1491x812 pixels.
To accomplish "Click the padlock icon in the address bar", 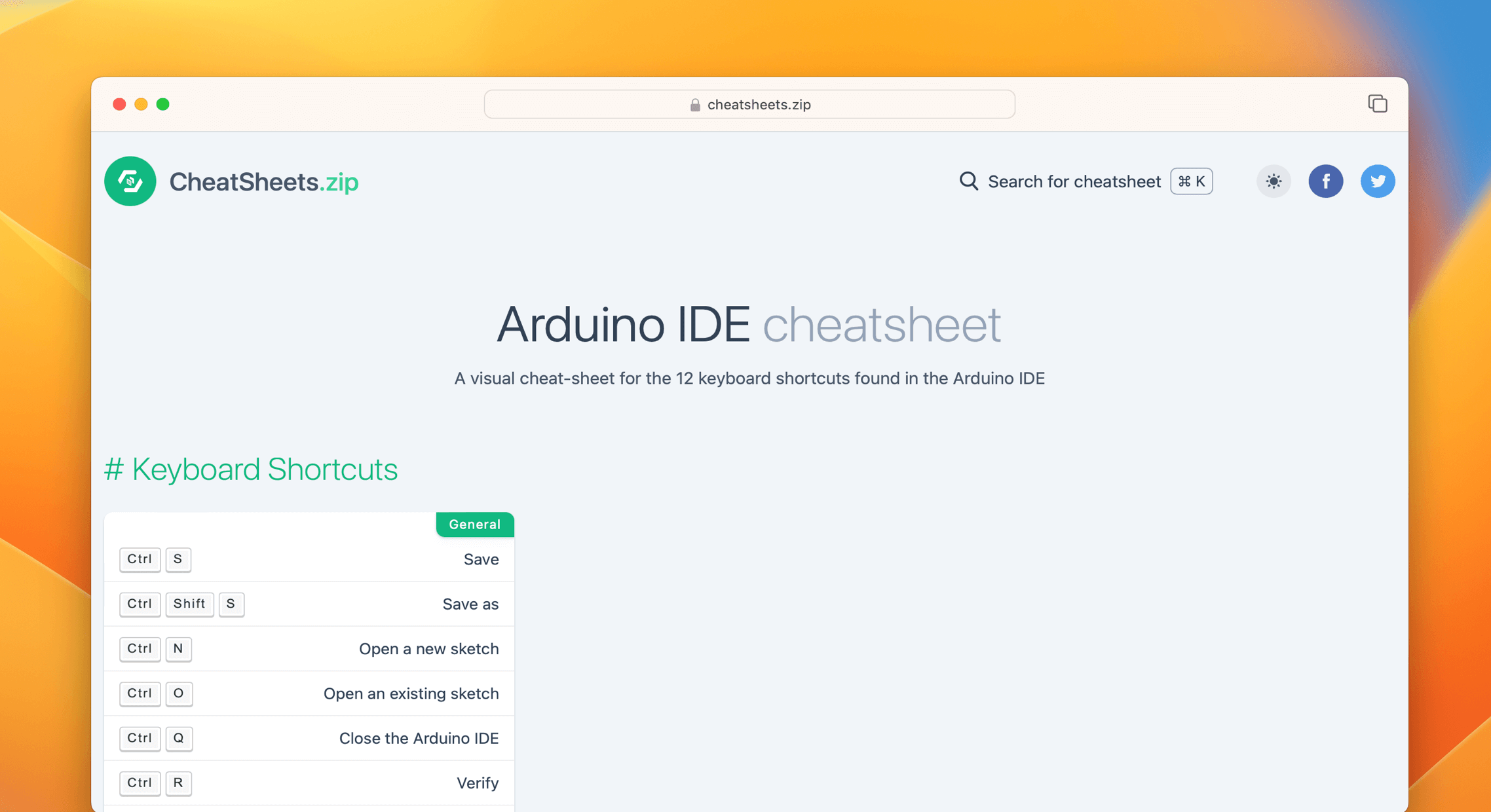I will click(694, 104).
